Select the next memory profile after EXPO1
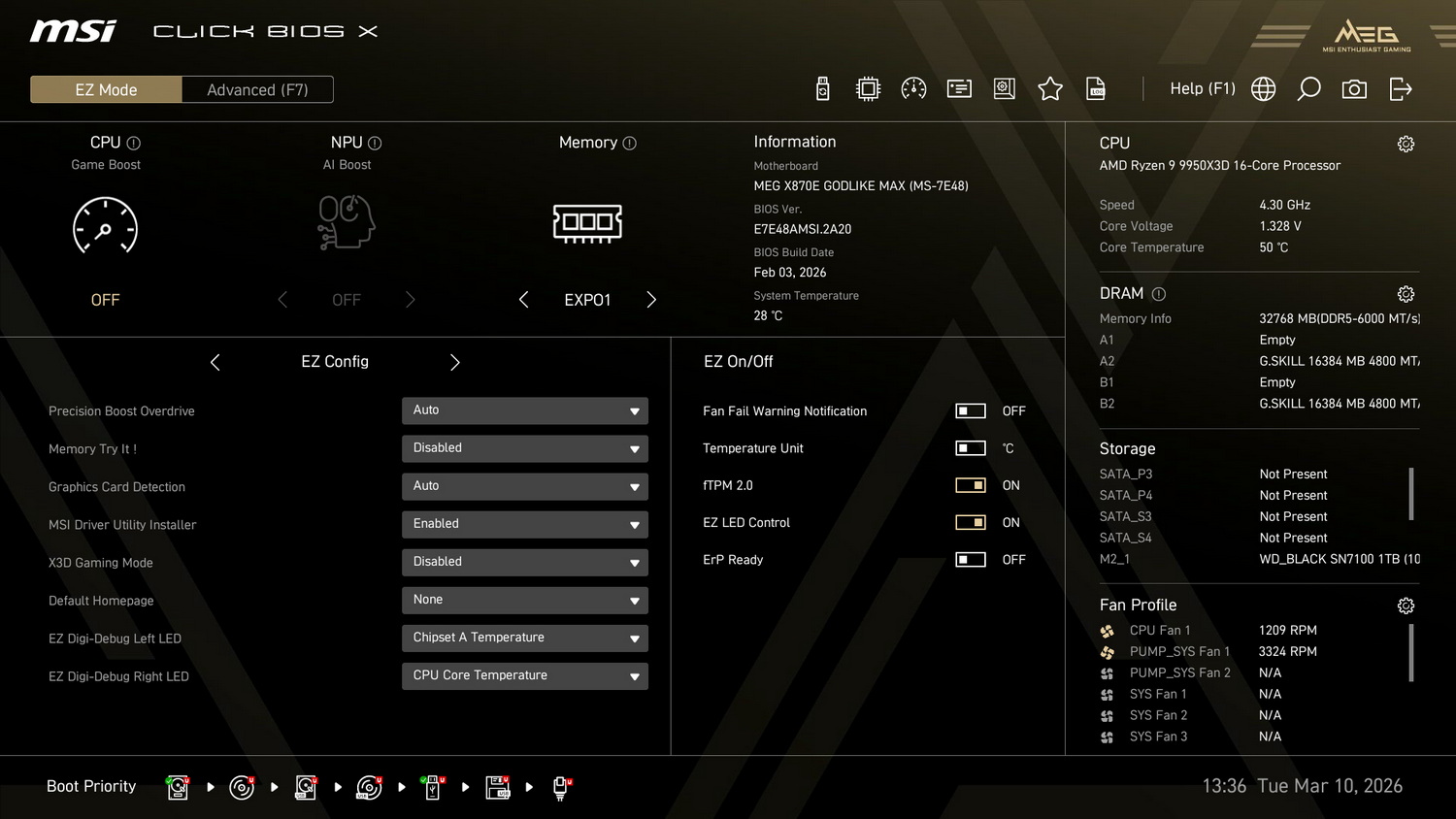The width and height of the screenshot is (1456, 819). click(651, 300)
